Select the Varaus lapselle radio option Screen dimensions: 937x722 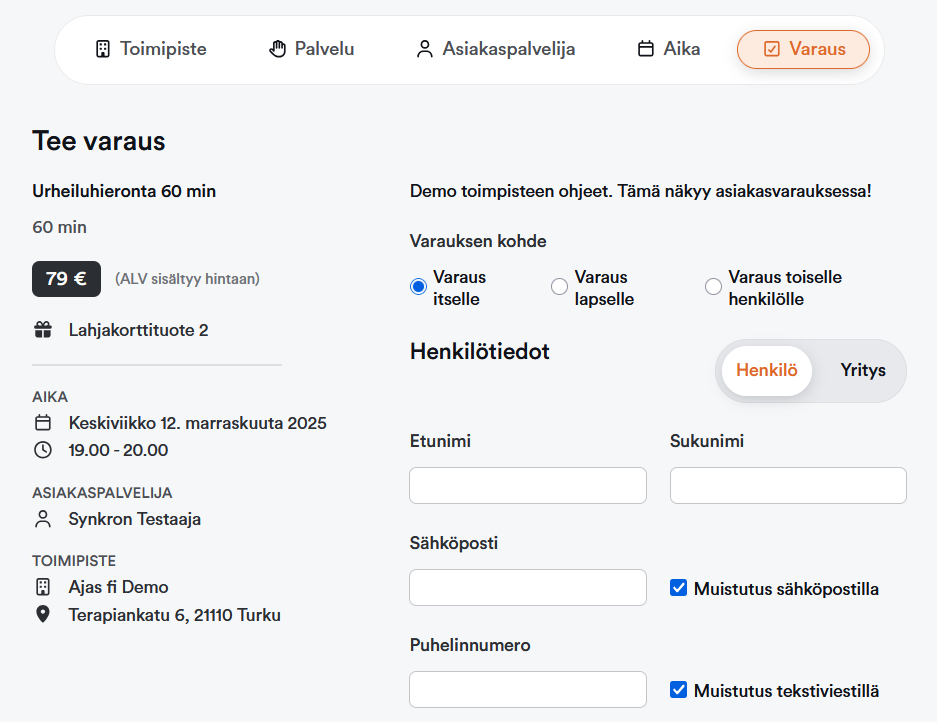560,287
